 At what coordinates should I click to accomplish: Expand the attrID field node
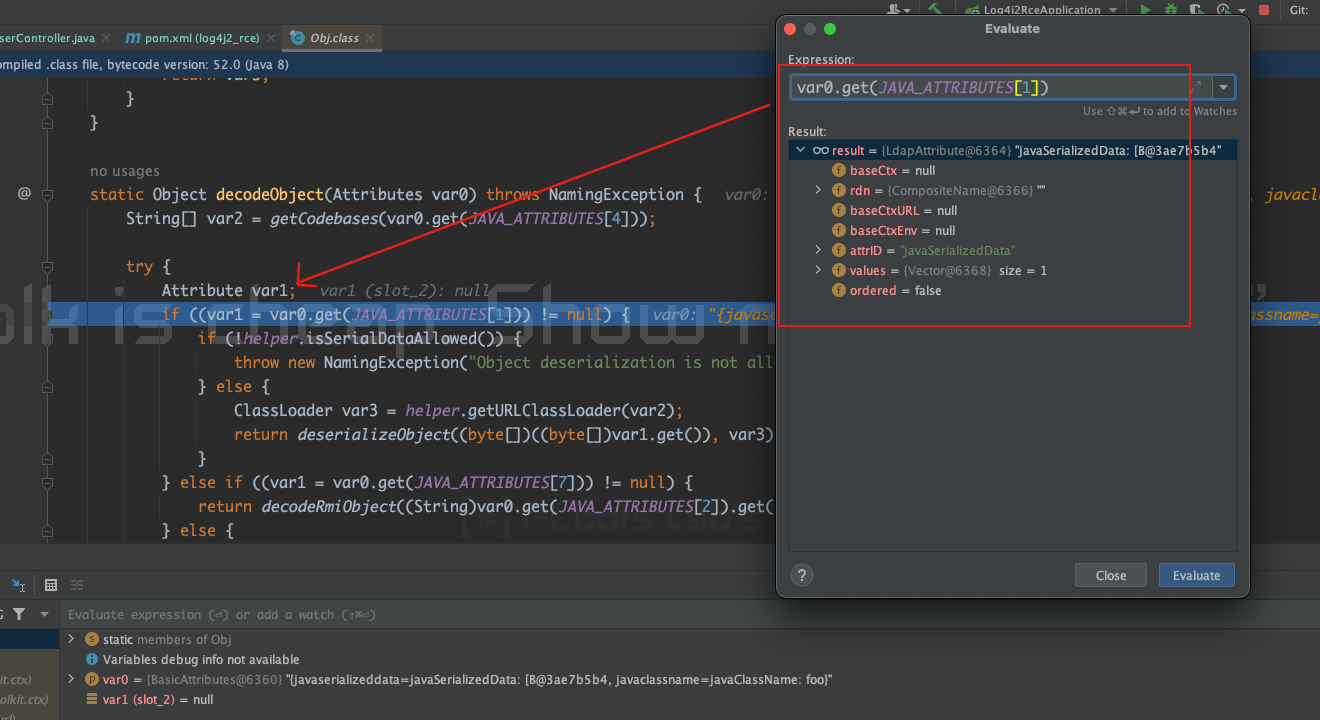point(818,250)
